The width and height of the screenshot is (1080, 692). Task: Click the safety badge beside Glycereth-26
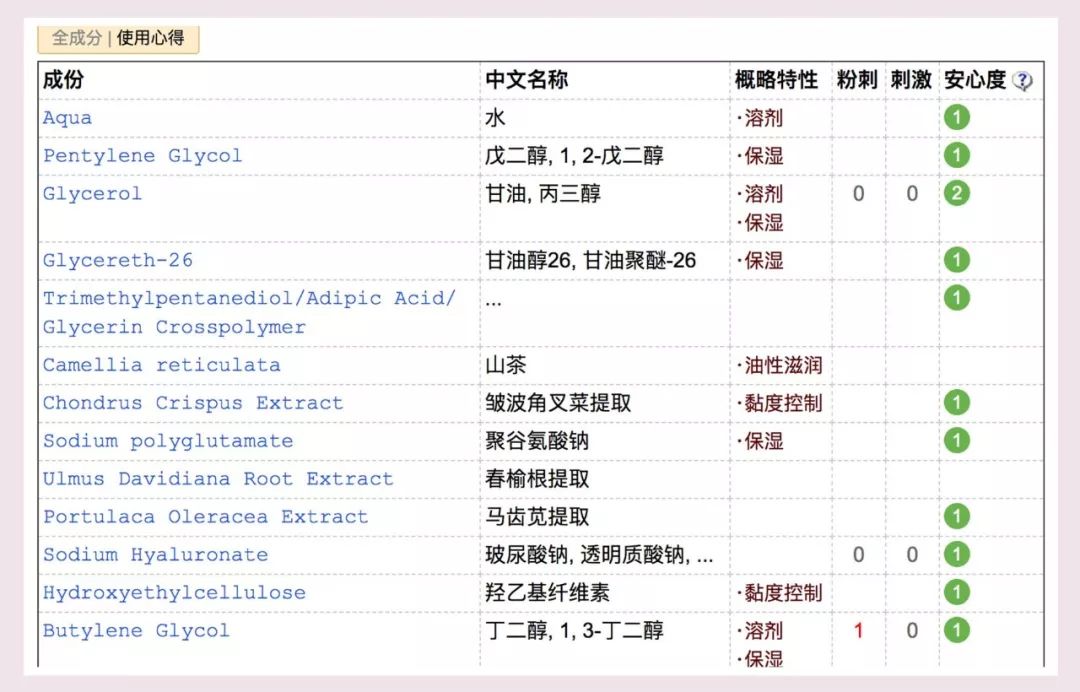(956, 259)
